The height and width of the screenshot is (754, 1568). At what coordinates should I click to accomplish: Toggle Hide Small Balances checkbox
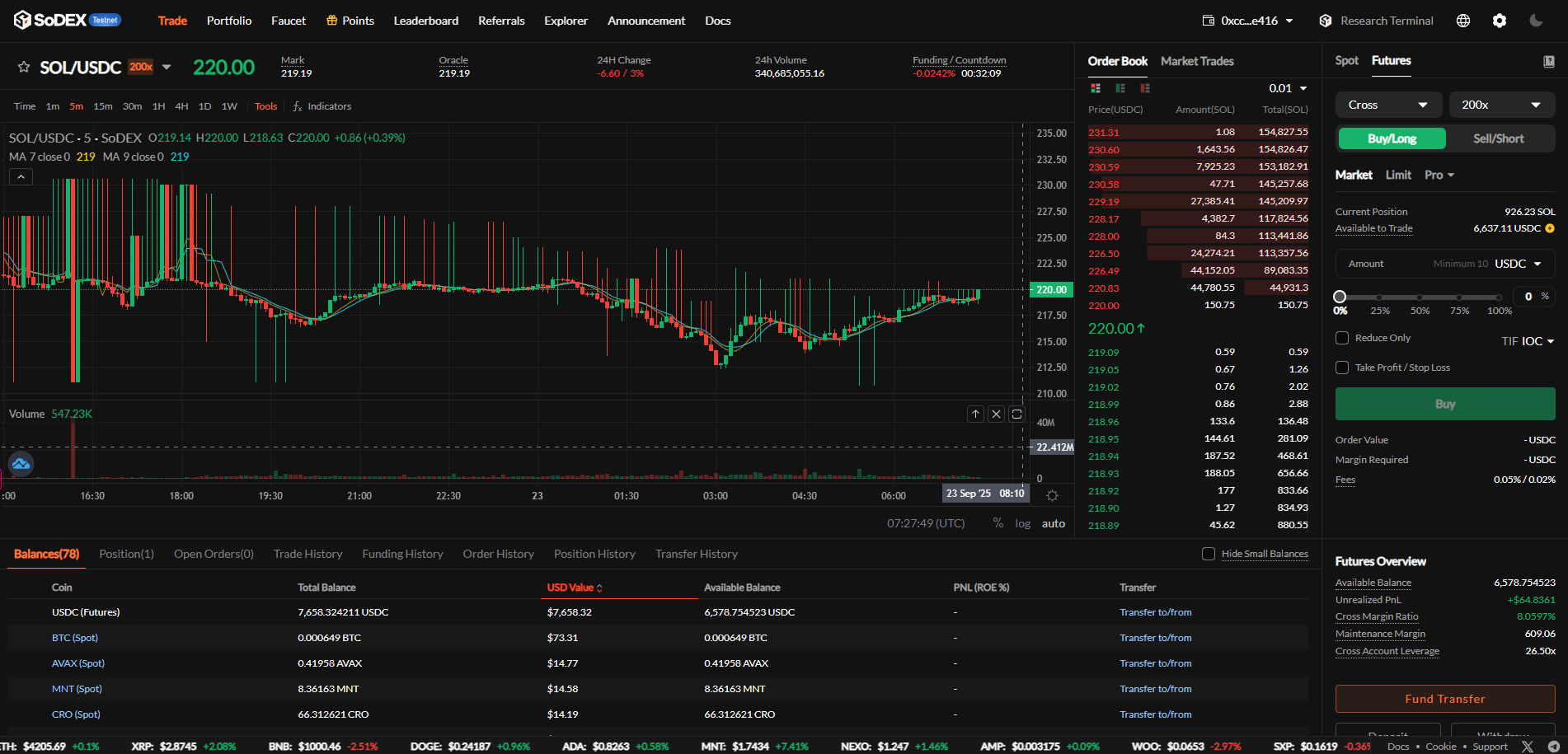tap(1209, 554)
